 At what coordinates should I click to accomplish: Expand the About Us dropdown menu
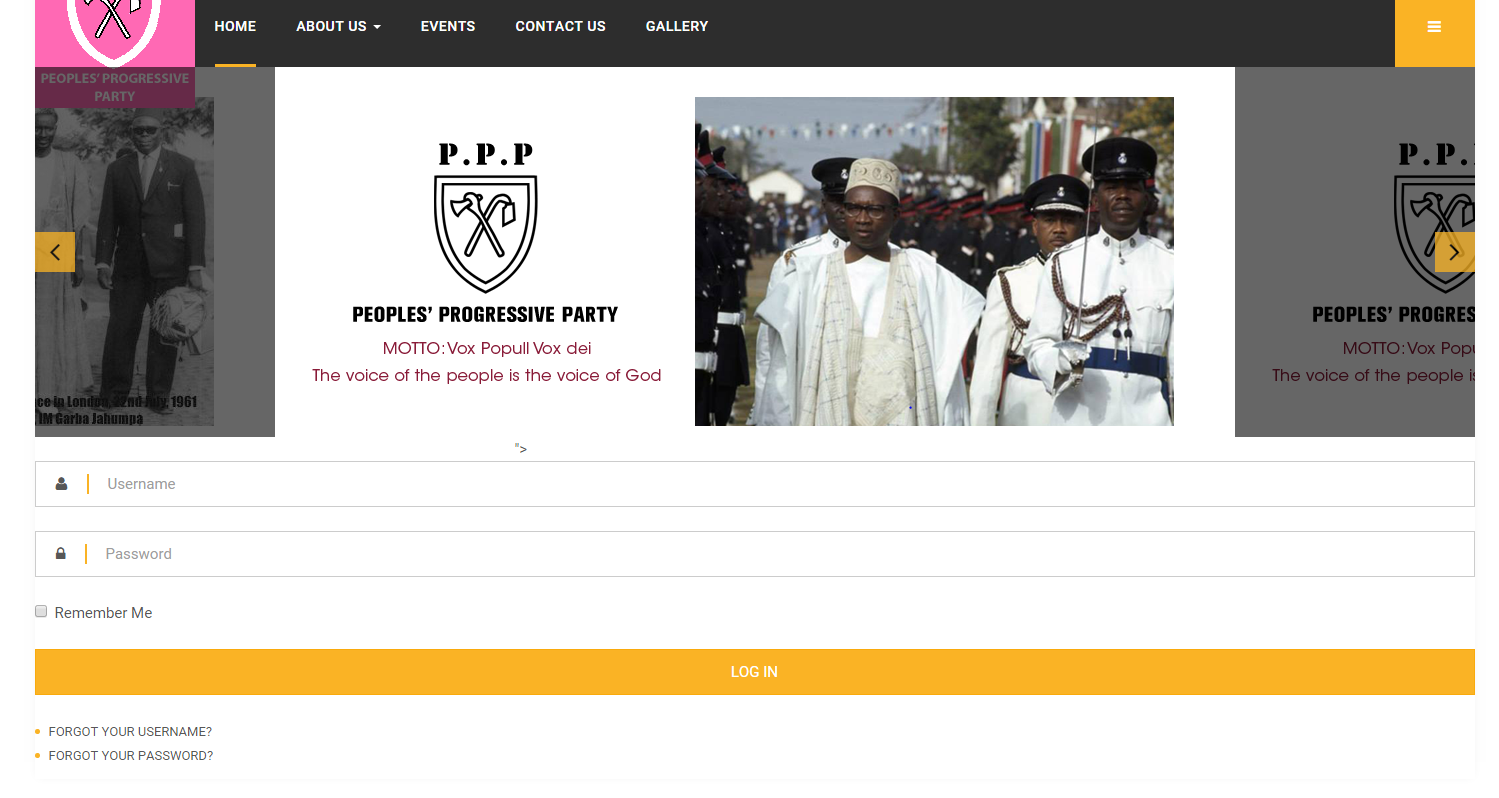coord(338,27)
